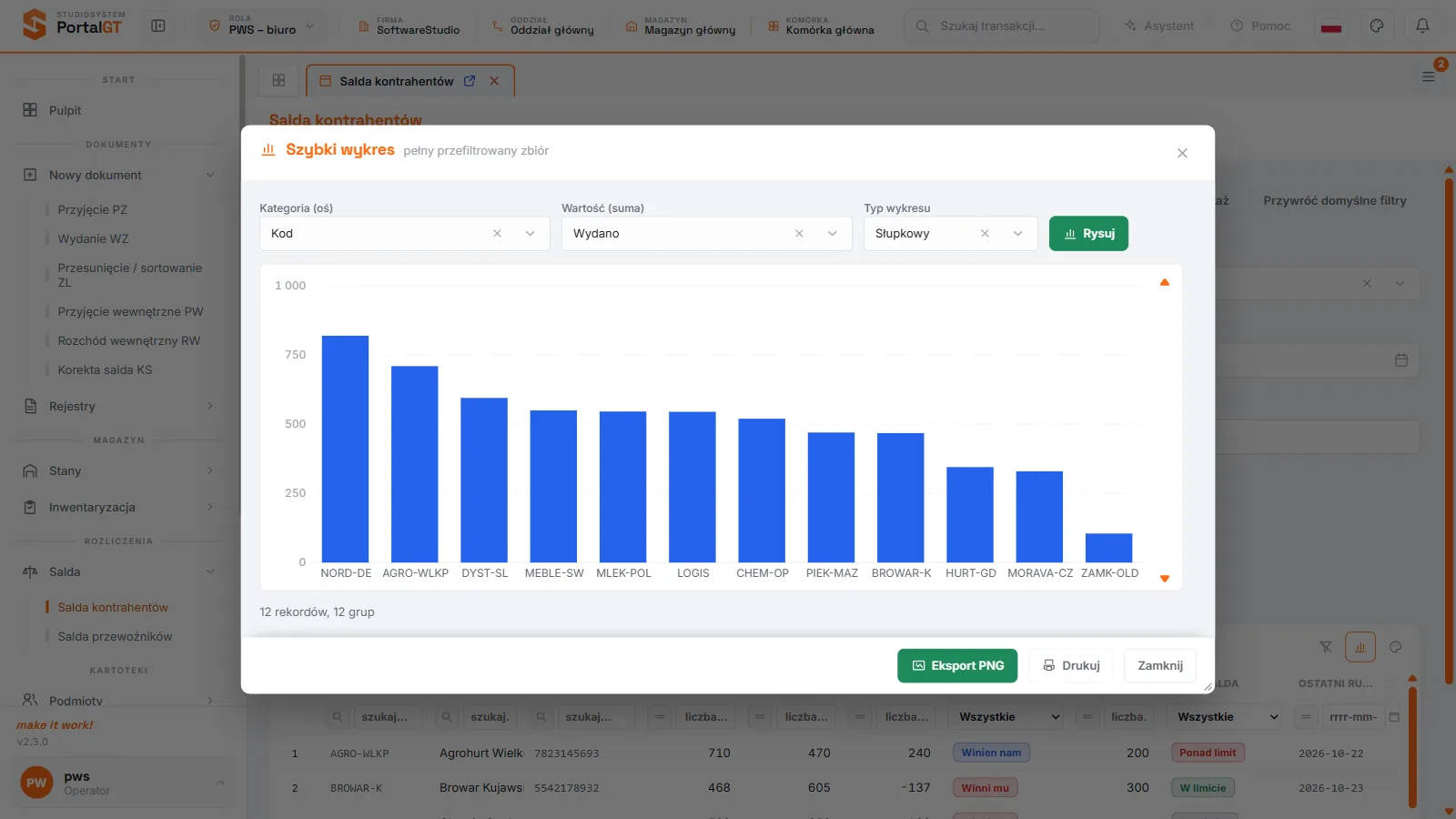
Task: Click the chart scroll up arrow
Action: pos(1165,282)
